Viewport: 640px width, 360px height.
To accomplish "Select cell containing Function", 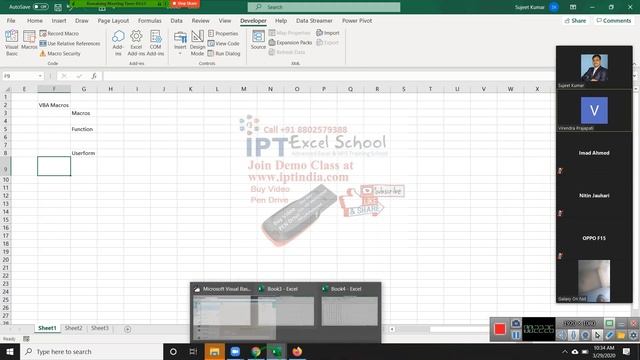I will [84, 129].
